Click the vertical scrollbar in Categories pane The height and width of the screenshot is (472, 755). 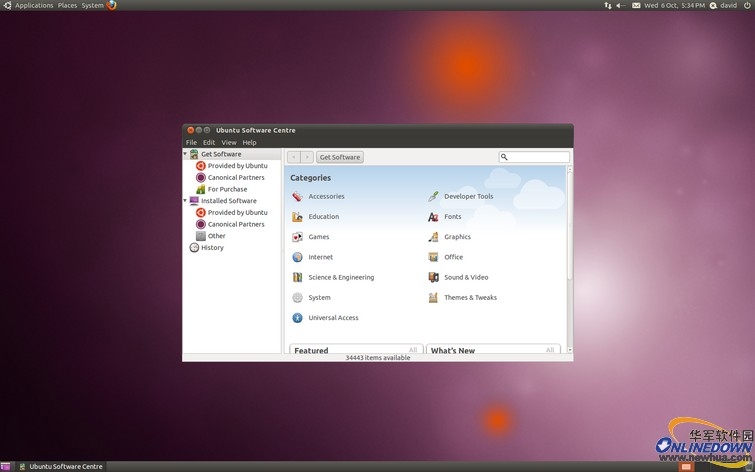tap(570, 225)
